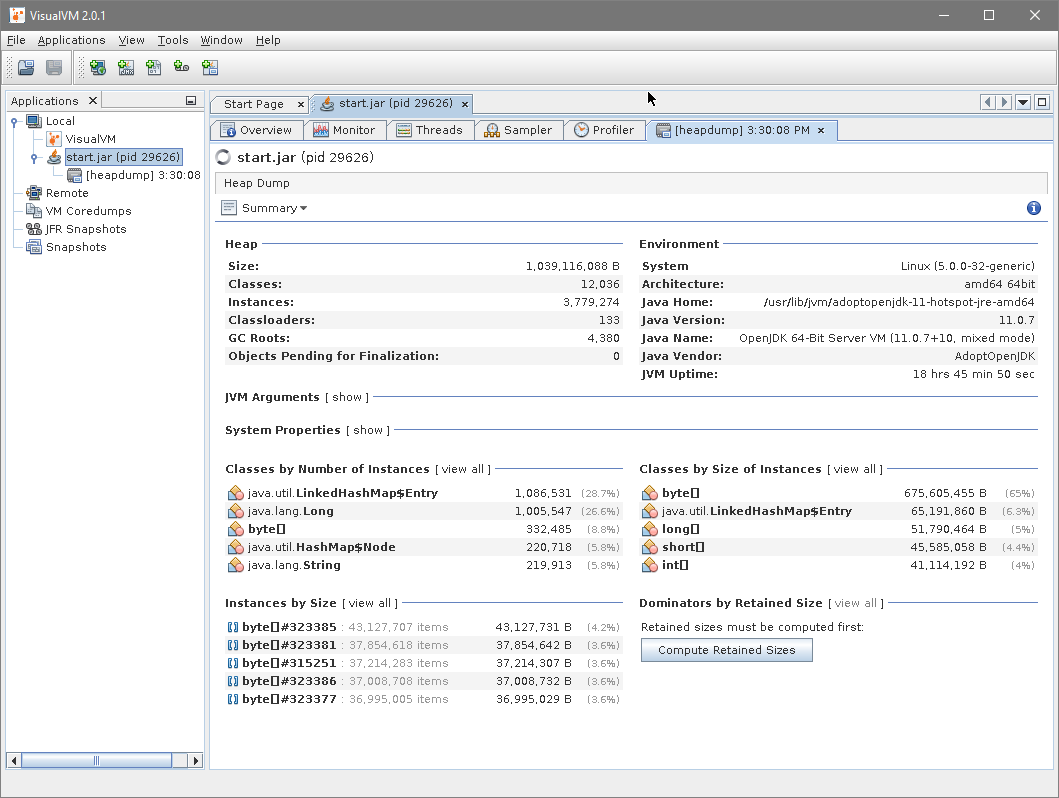Add an application snapshot with the rightmost toolbar icon

(x=209, y=67)
